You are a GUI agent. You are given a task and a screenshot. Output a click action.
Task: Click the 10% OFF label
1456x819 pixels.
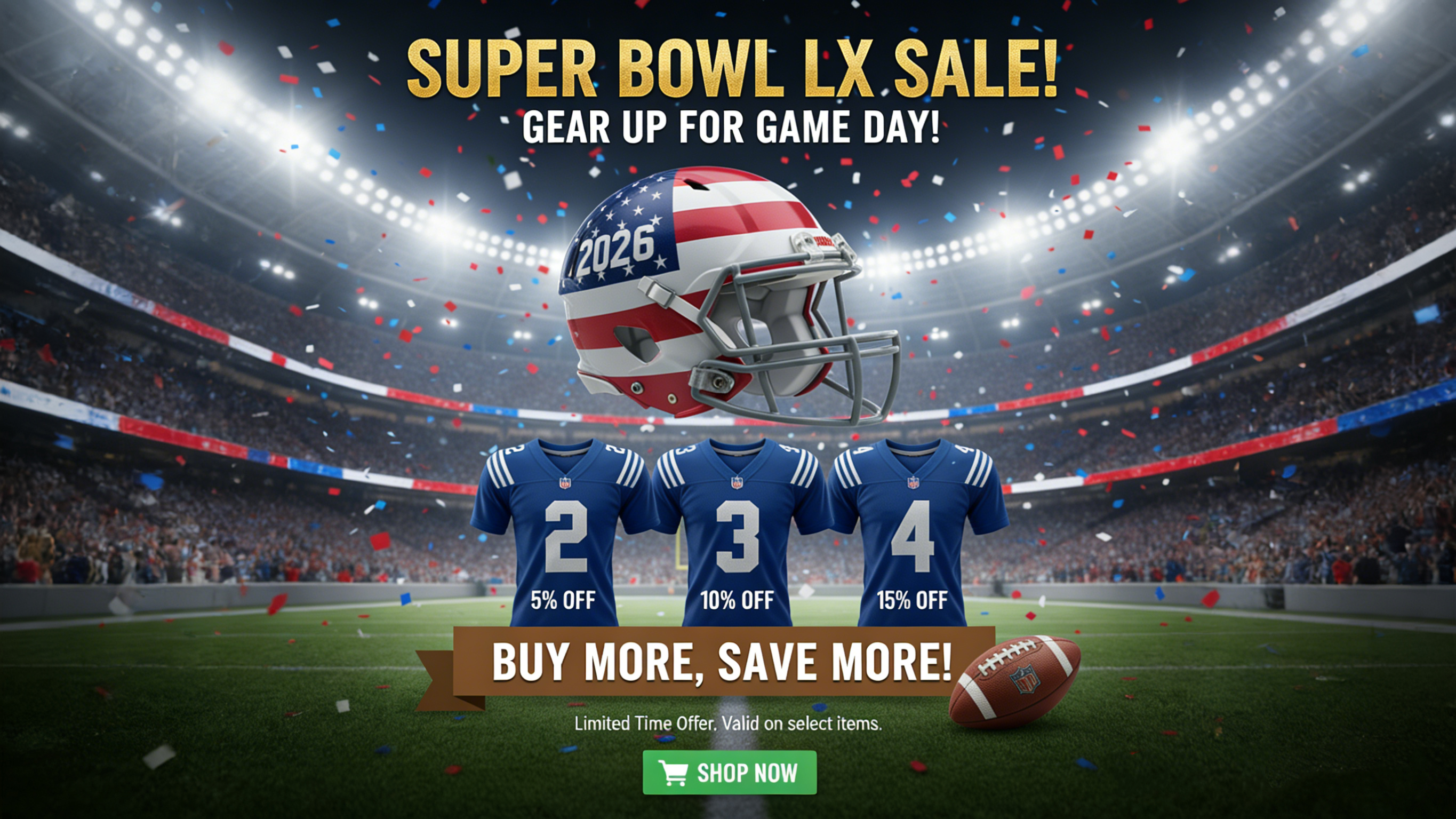tap(737, 600)
